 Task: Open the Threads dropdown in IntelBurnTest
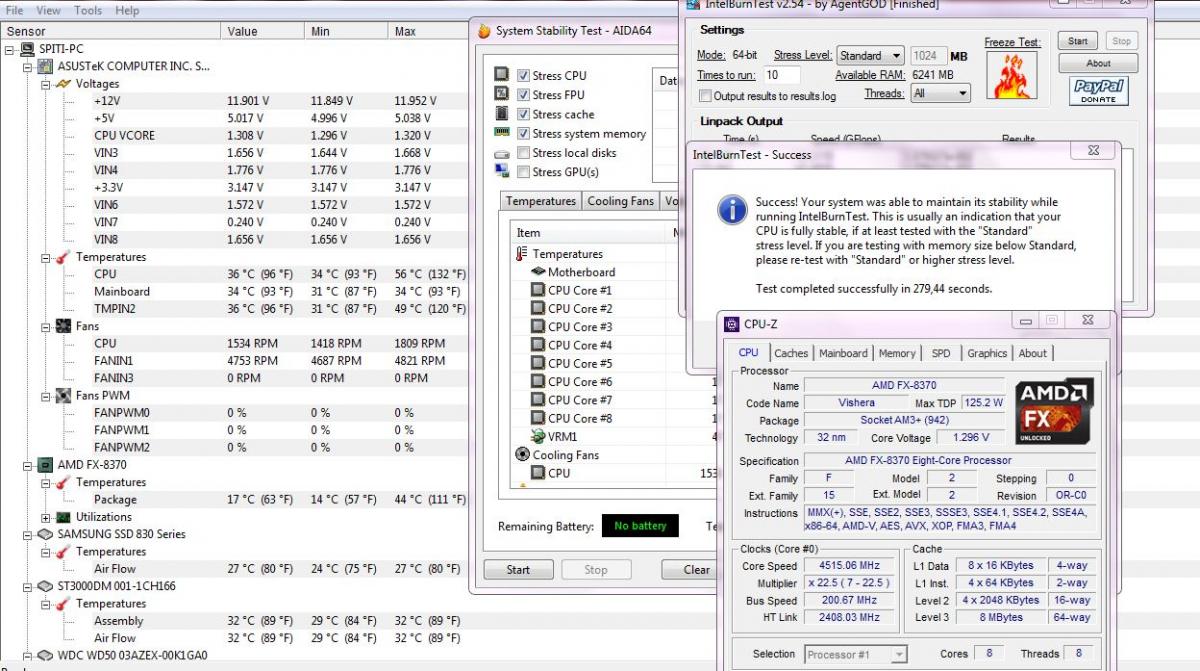click(x=940, y=93)
